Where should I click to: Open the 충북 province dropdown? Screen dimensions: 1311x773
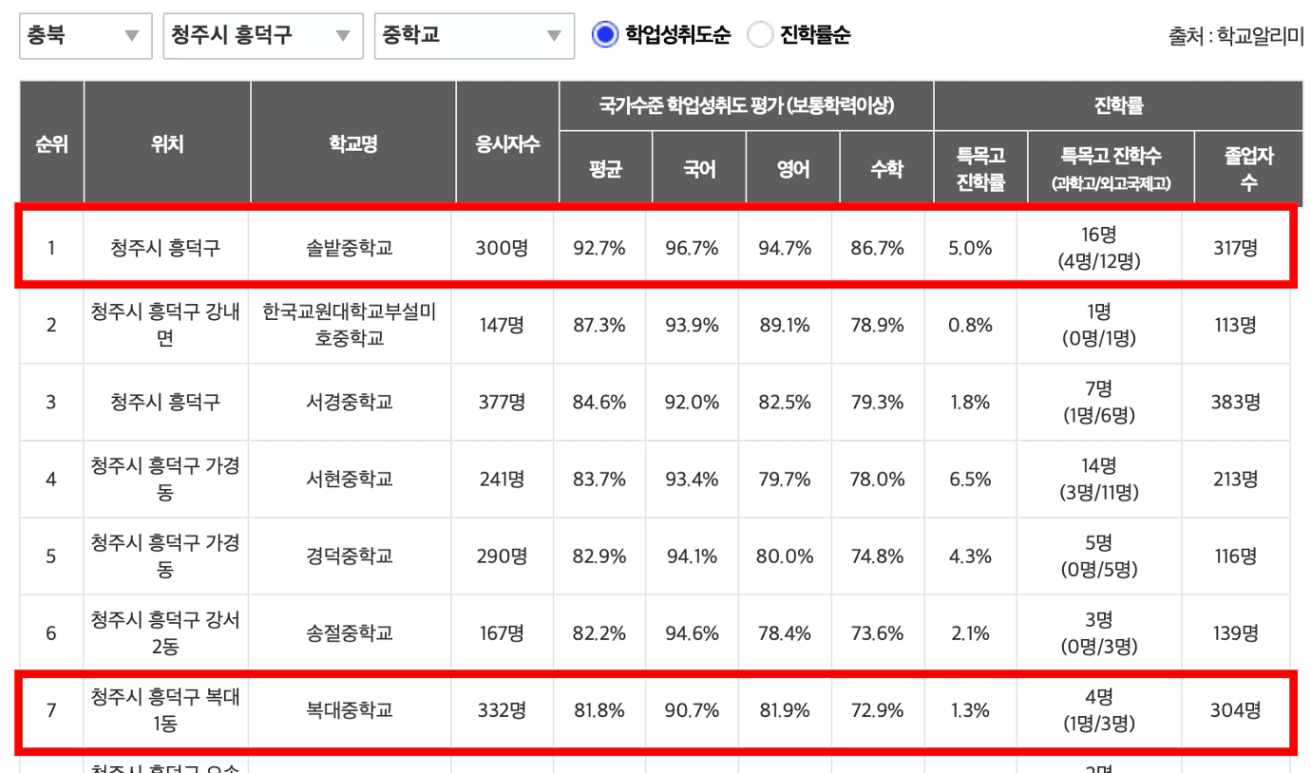pyautogui.click(x=85, y=36)
